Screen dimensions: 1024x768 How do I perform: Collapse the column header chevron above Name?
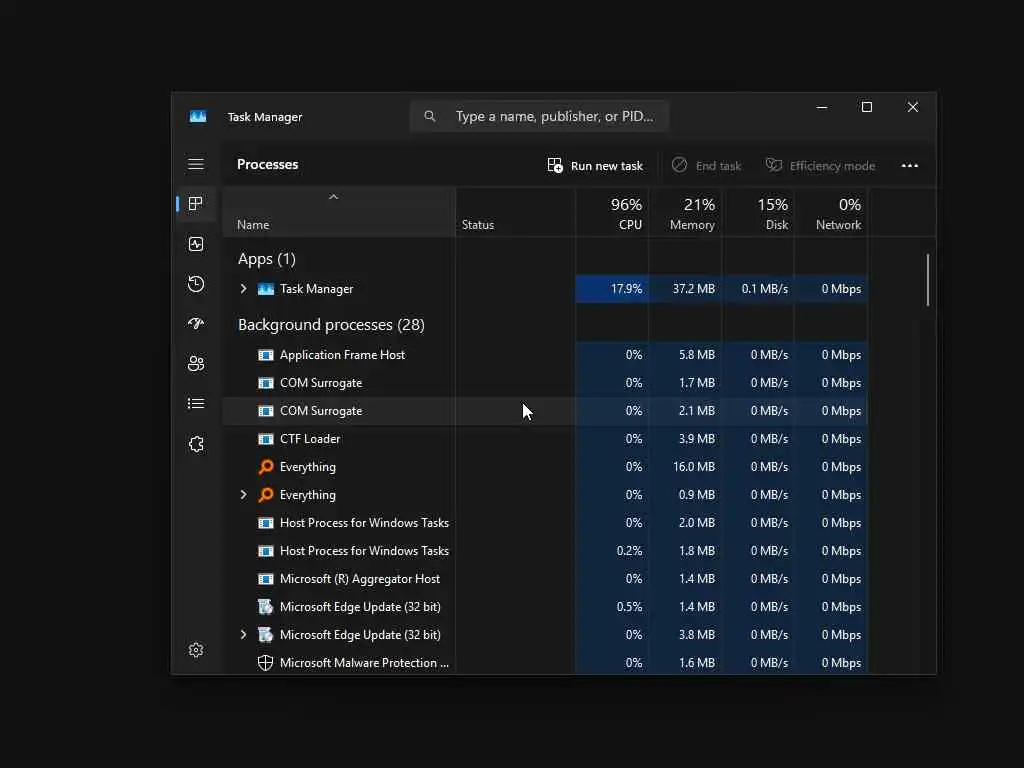point(333,197)
